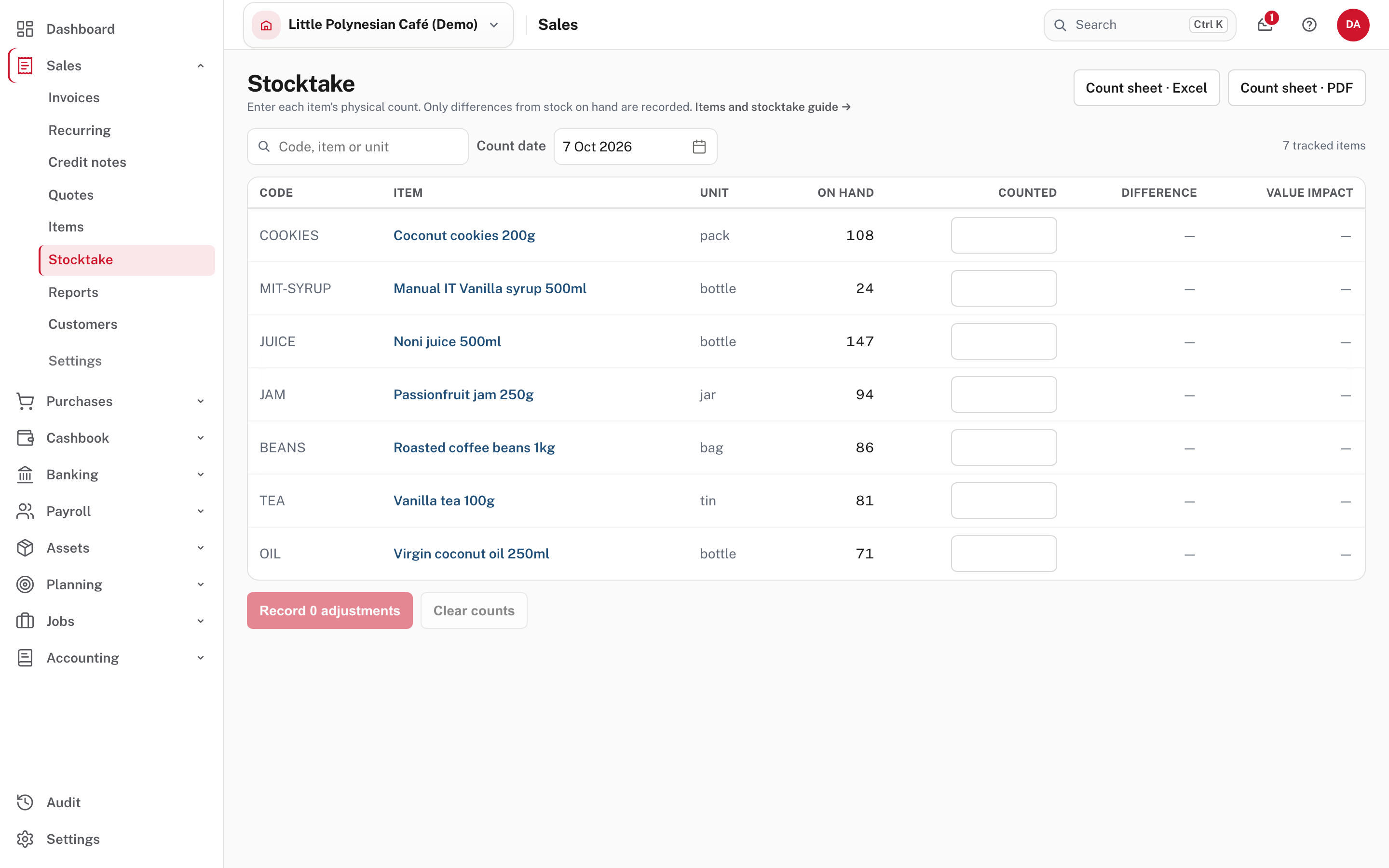Click the Purchases cart icon
The height and width of the screenshot is (868, 1389).
25,401
